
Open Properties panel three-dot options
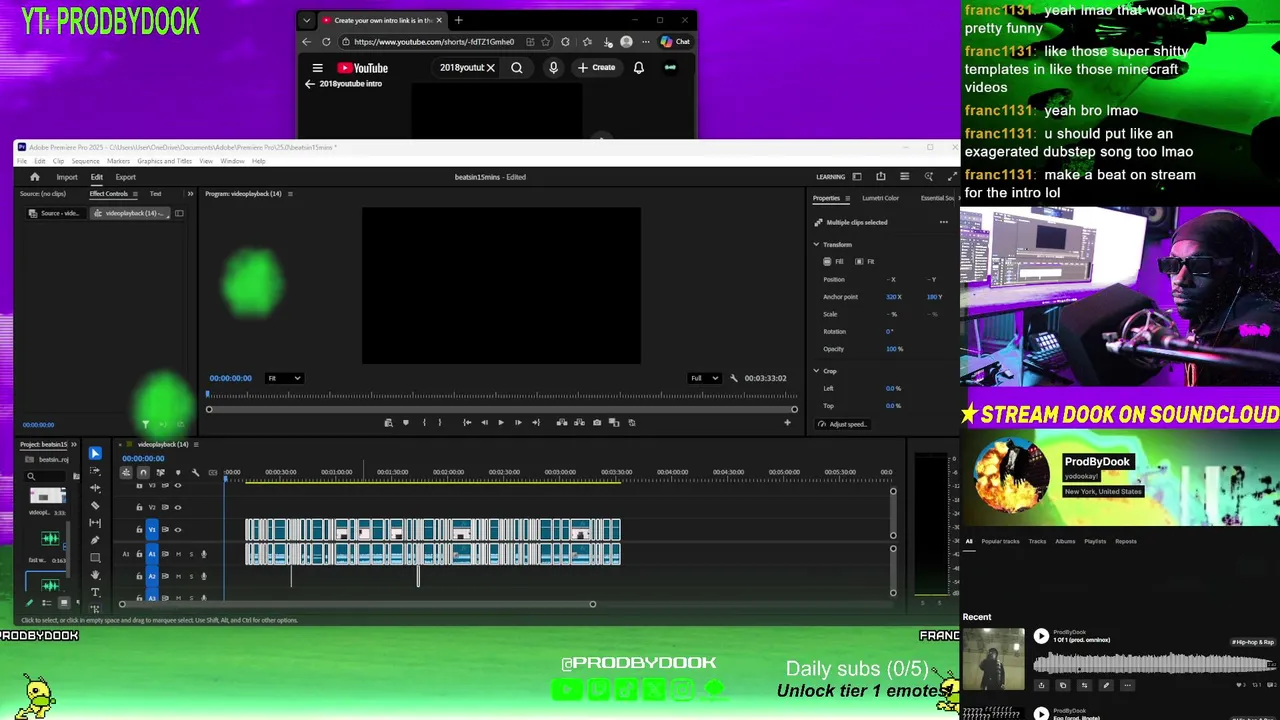[943, 222]
